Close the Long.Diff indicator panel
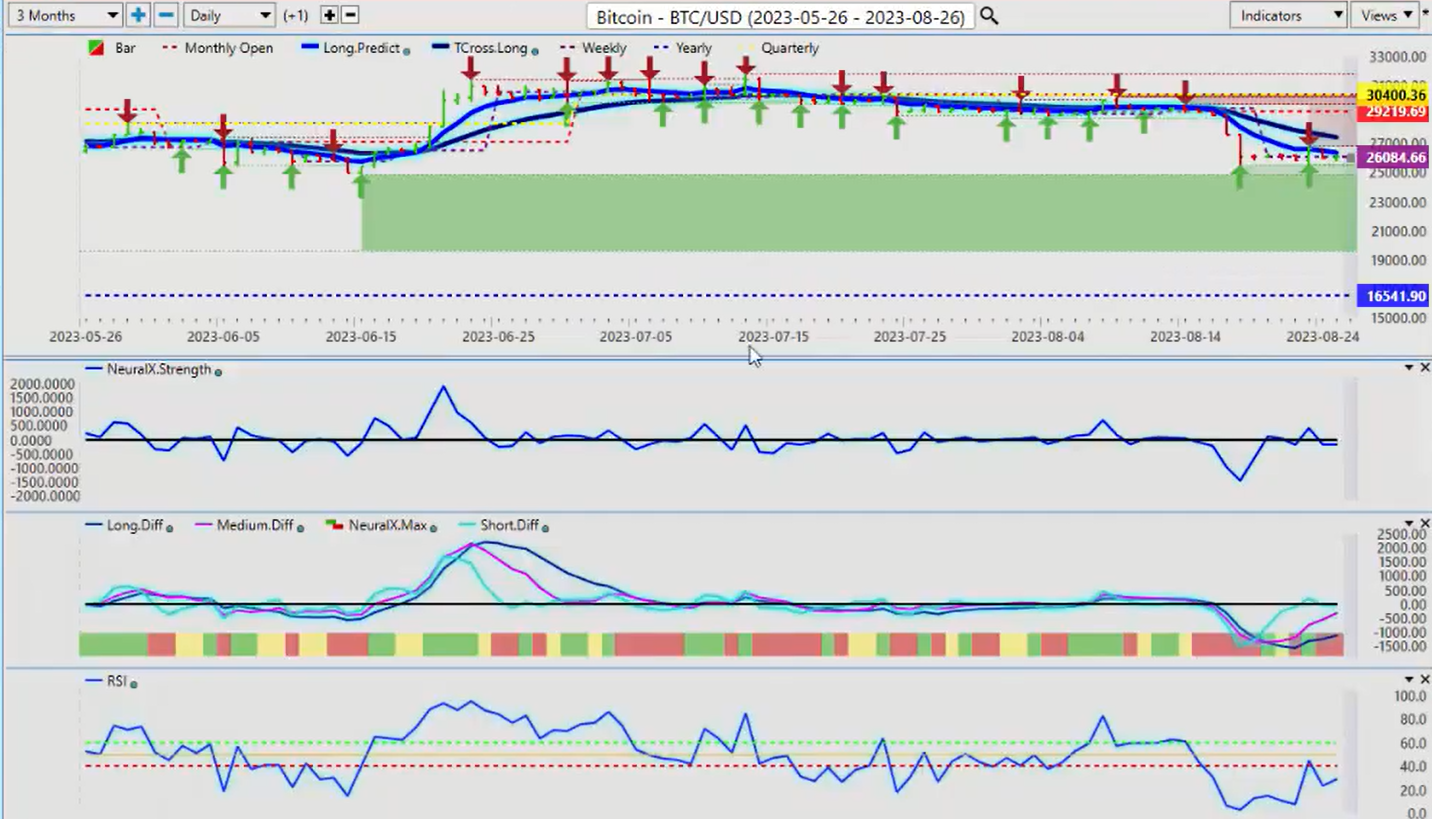Screen dimensions: 1432x819 coord(1425,524)
